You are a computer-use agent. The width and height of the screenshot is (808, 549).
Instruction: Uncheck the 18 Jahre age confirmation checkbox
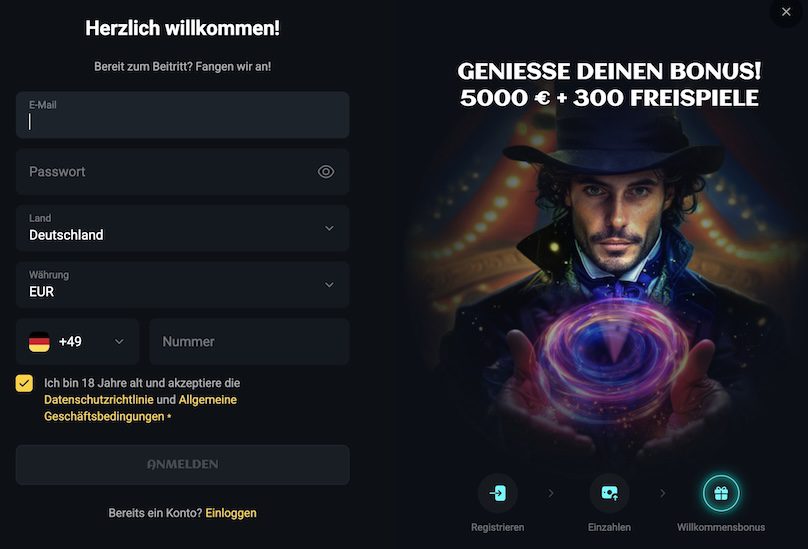tap(24, 383)
